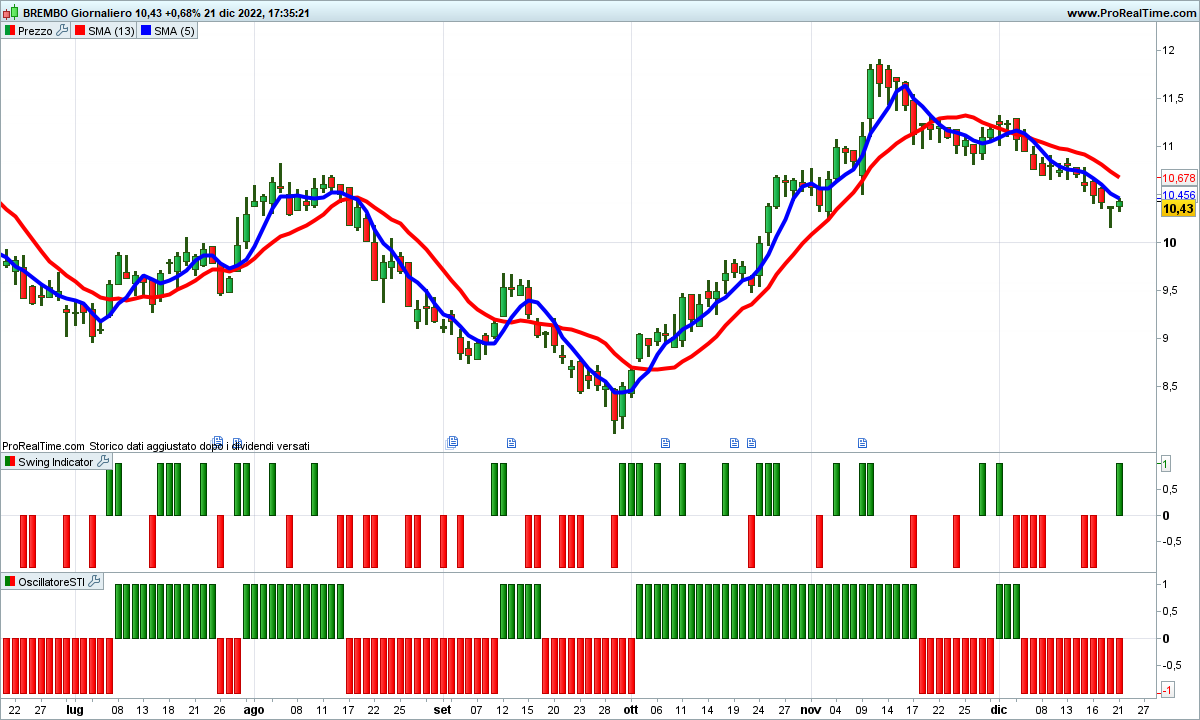Screen dimensions: 1200x720
Task: Click the yellow 10,43 current price label
Action: 1178,208
